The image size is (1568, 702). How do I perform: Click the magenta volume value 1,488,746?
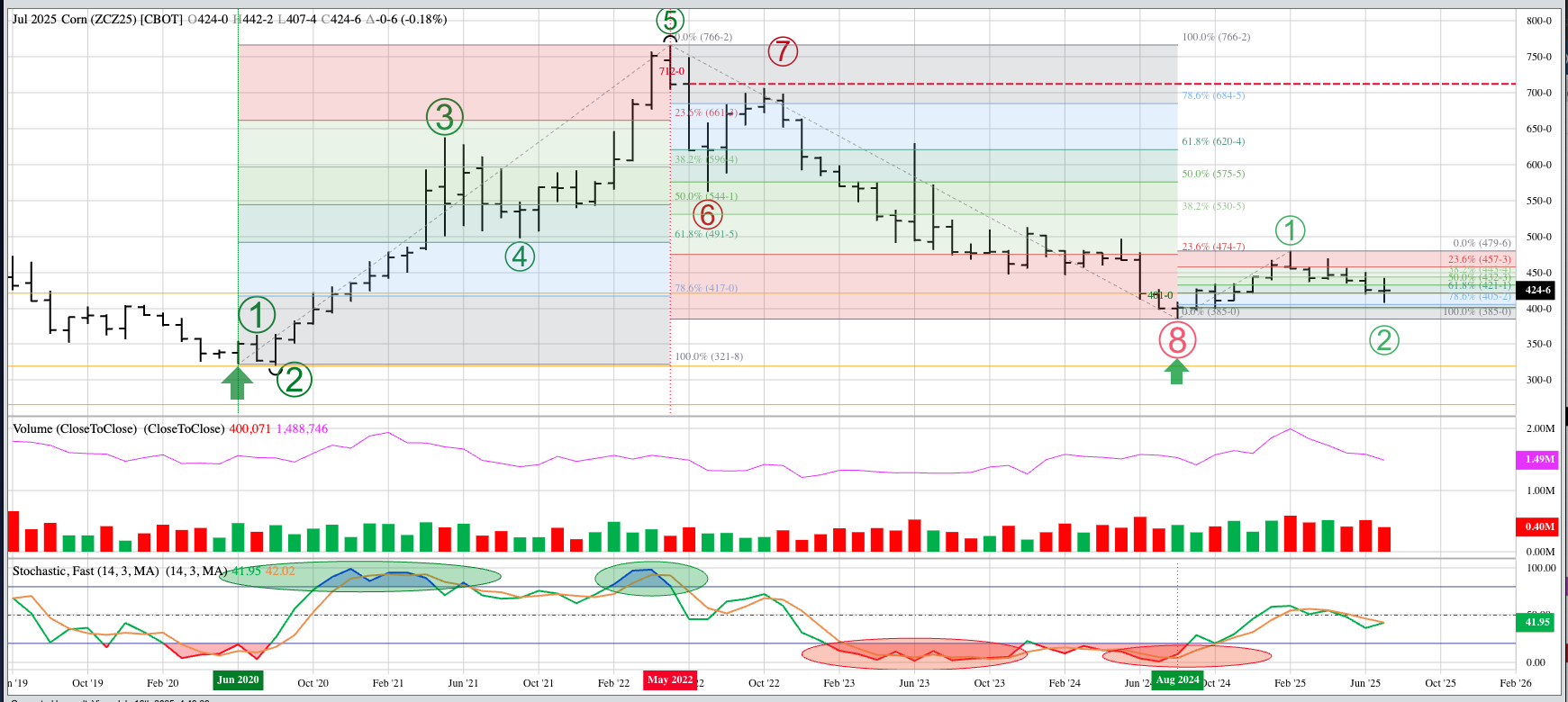302,428
